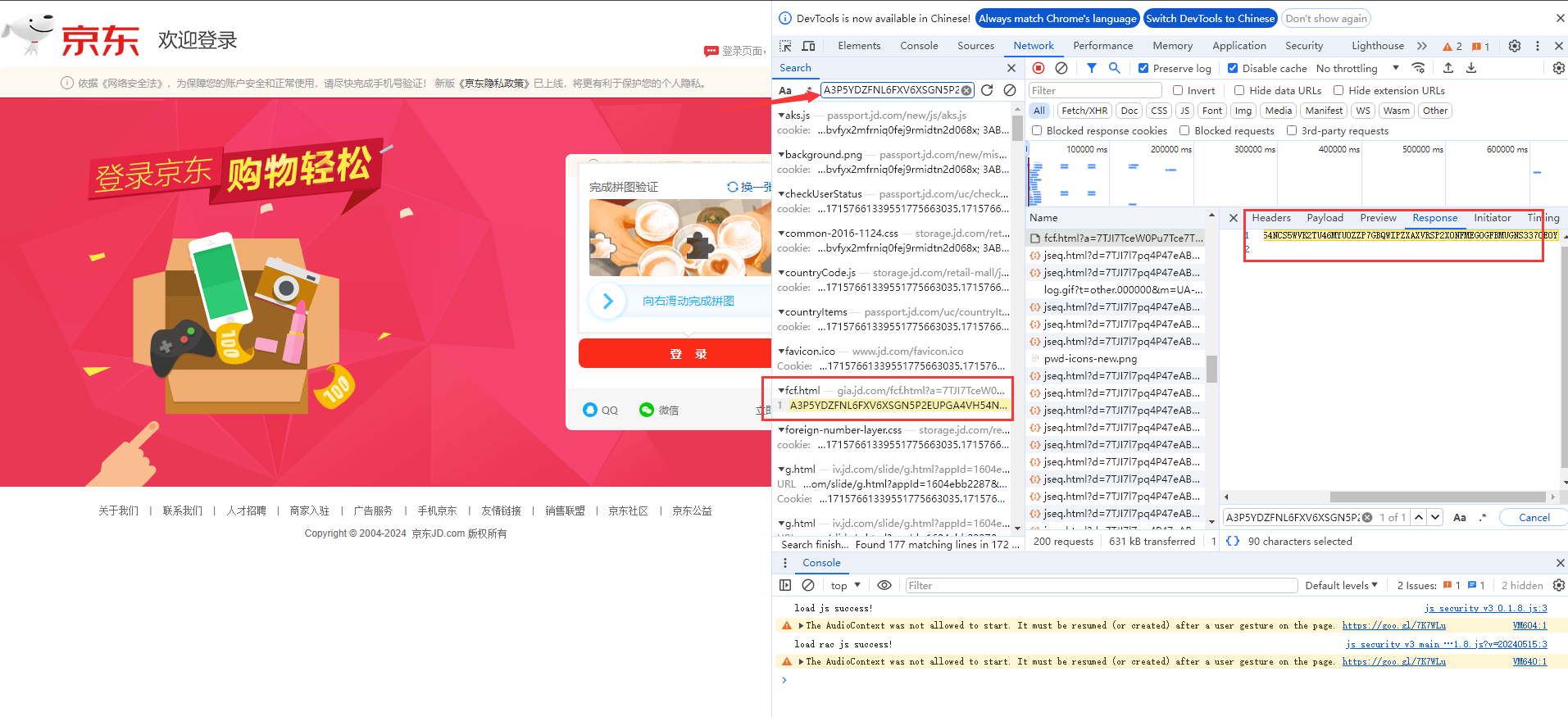Click the captcha slider arrow handle

click(x=607, y=301)
